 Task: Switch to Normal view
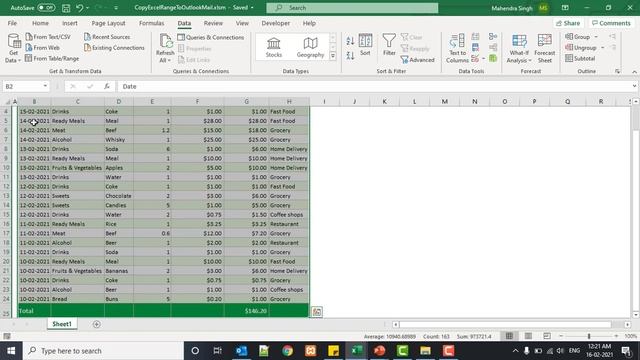click(509, 336)
